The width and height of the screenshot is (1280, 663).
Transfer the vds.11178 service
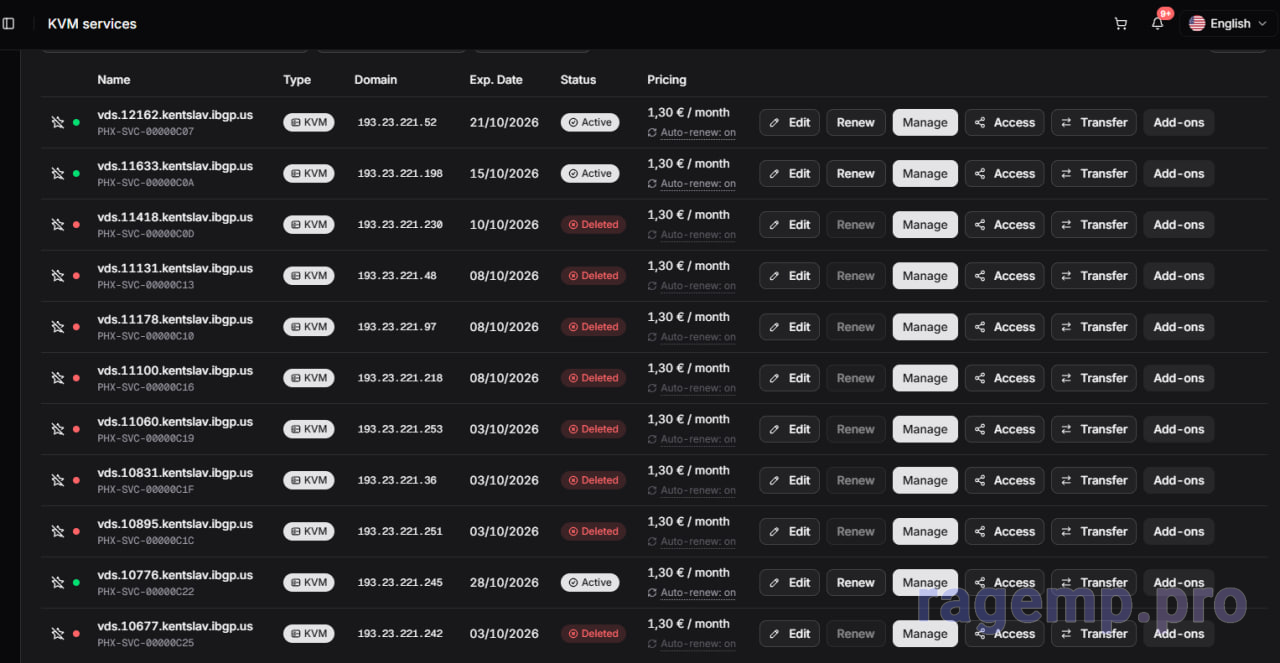(1094, 327)
